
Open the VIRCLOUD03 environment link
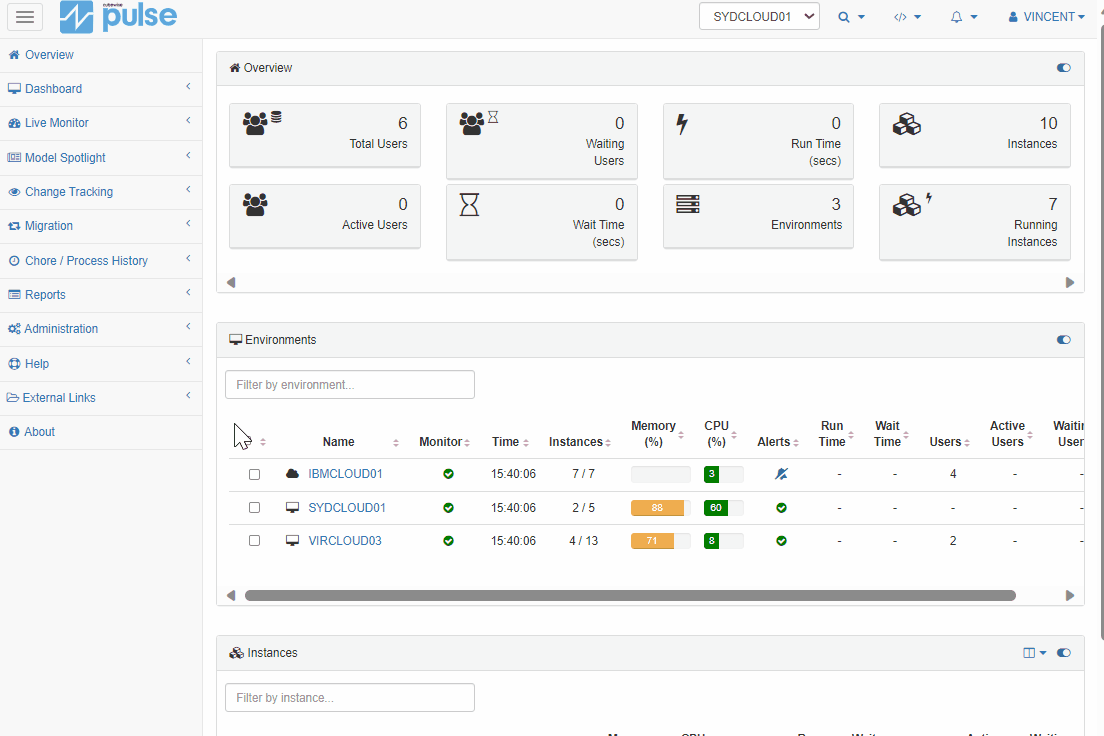point(345,541)
